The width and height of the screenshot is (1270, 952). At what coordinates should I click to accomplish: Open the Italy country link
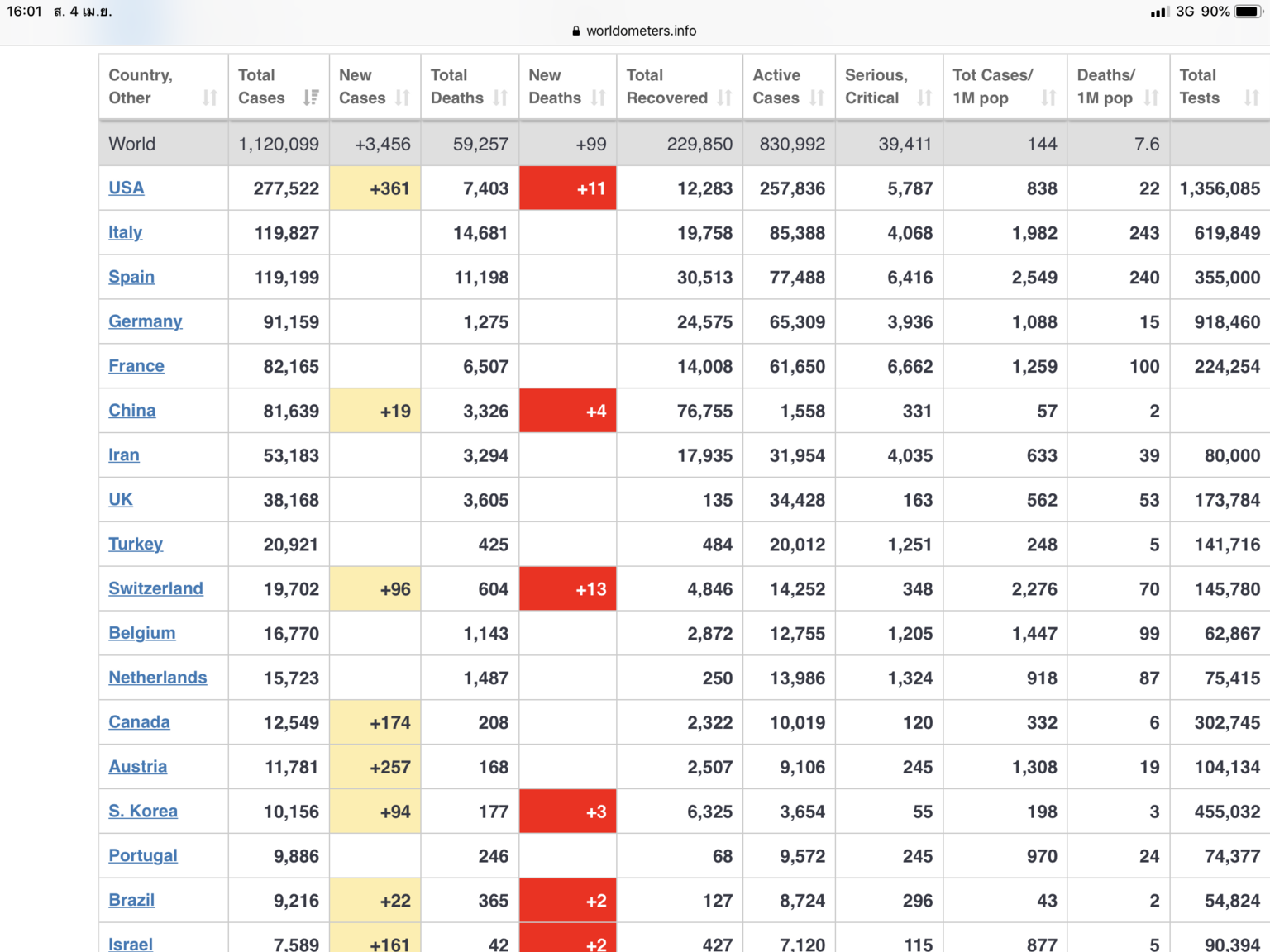pos(126,232)
